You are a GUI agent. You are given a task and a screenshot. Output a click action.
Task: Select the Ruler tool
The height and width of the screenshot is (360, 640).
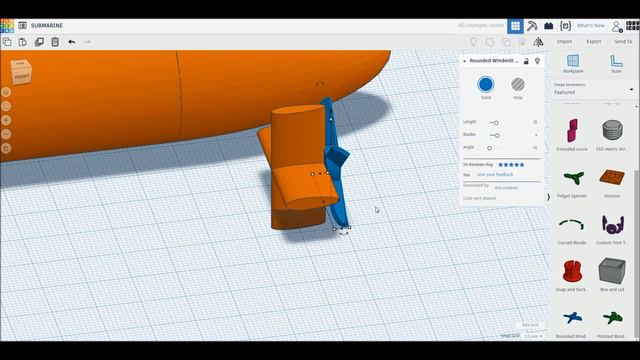pyautogui.click(x=616, y=64)
